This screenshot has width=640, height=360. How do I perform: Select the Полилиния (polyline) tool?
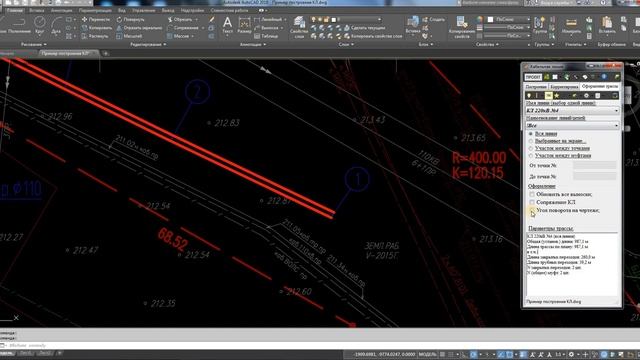pos(19,25)
